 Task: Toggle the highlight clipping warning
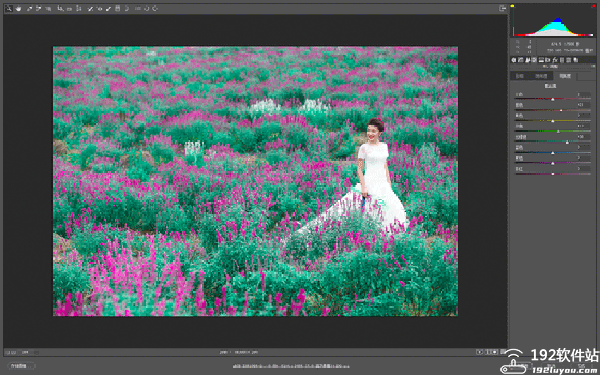[593, 6]
